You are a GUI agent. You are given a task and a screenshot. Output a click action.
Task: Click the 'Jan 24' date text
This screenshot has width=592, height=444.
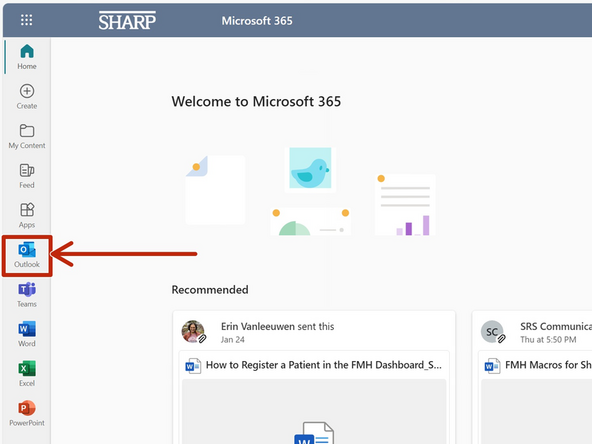tap(233, 339)
